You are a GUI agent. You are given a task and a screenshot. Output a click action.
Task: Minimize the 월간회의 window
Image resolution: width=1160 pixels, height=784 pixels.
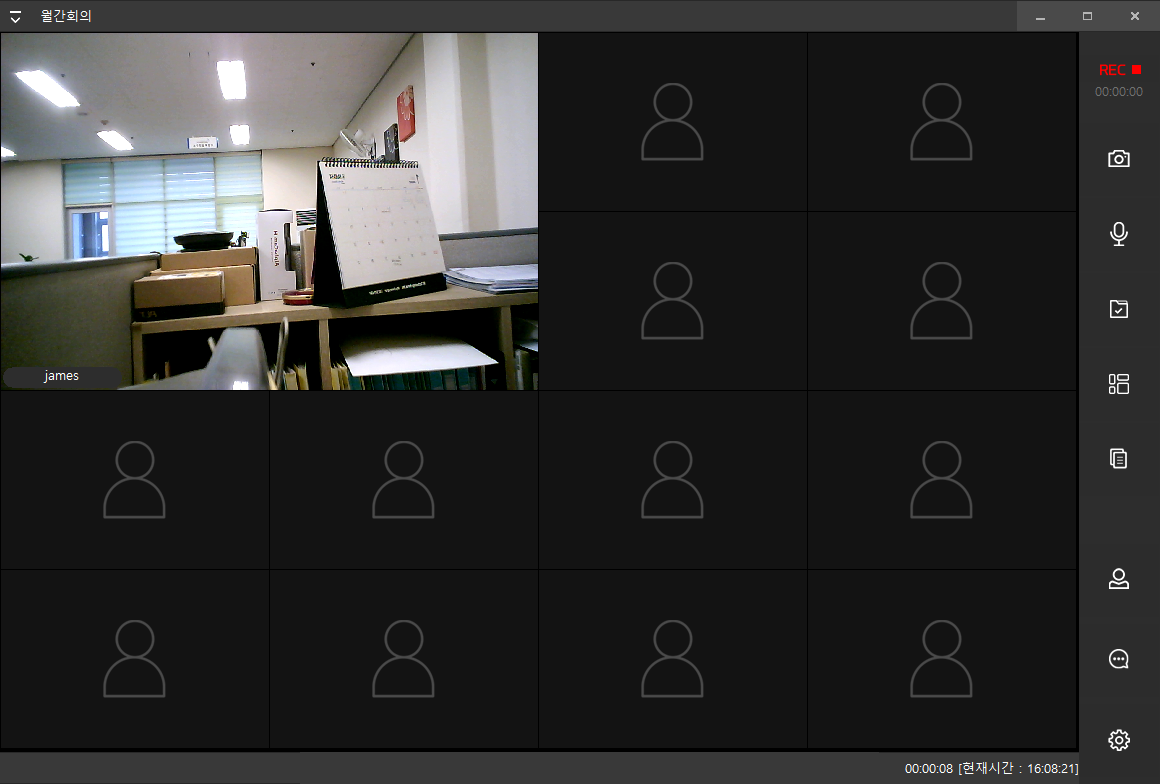[x=1040, y=16]
